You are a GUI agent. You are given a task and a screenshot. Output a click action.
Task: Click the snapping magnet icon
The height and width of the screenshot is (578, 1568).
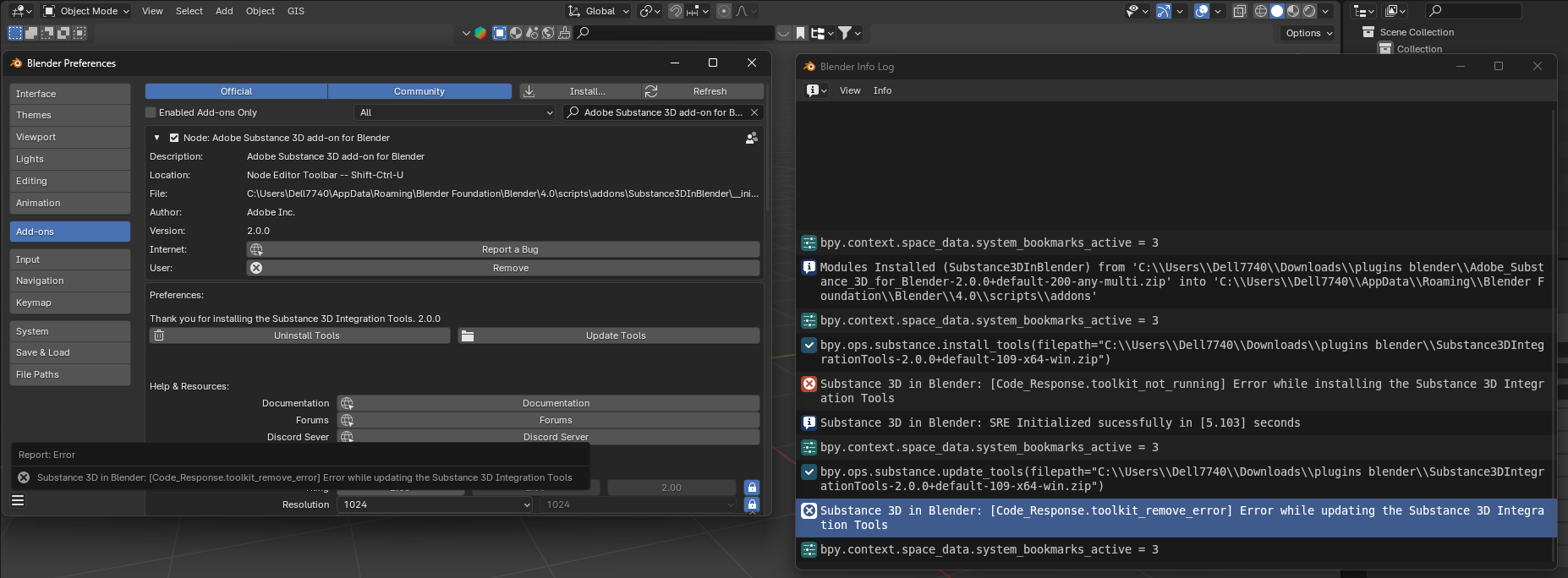[676, 11]
